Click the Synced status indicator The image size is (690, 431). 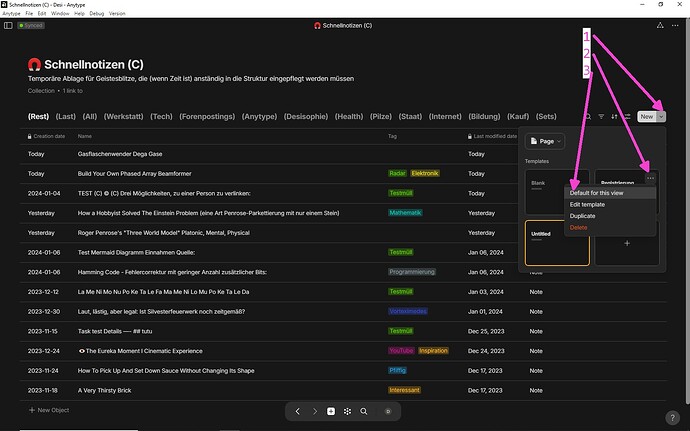coord(31,26)
